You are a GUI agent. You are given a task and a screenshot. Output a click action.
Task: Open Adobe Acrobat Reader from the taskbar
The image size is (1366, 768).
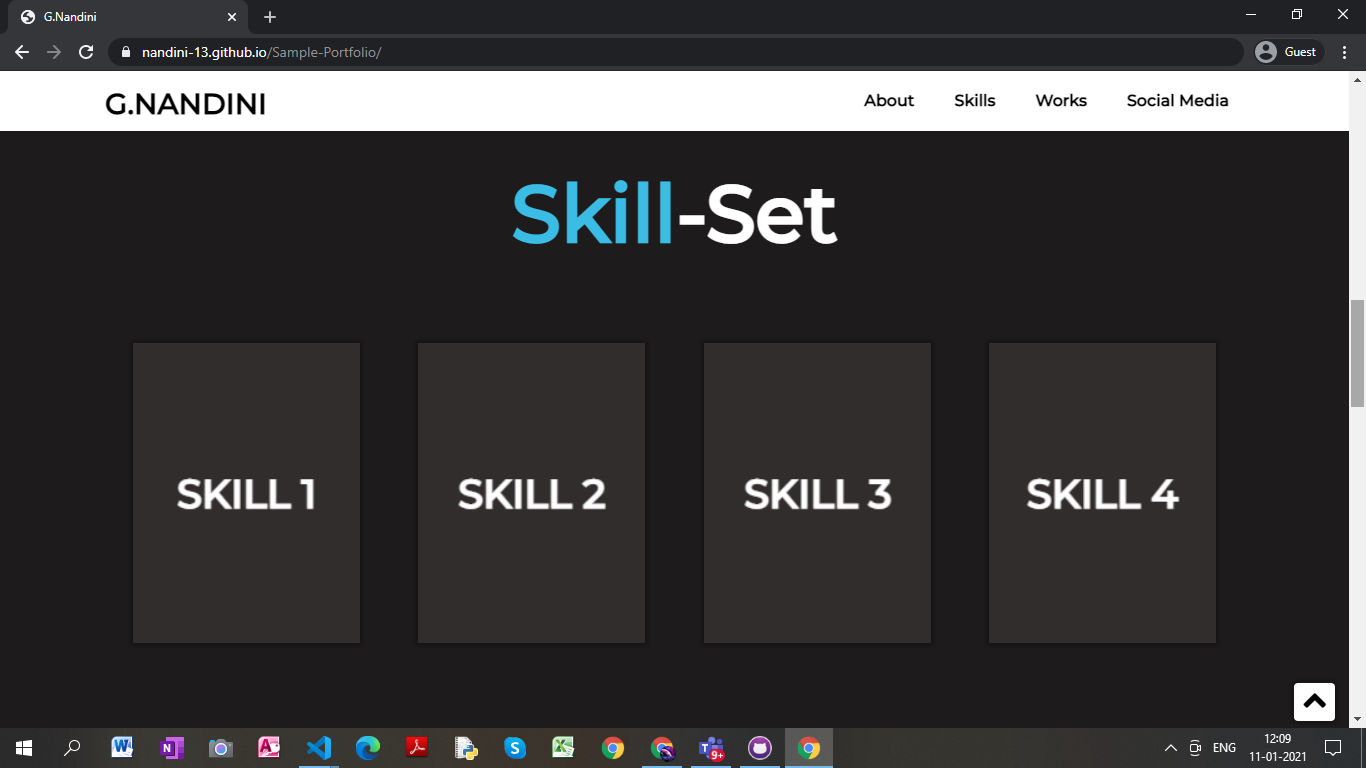tap(416, 748)
